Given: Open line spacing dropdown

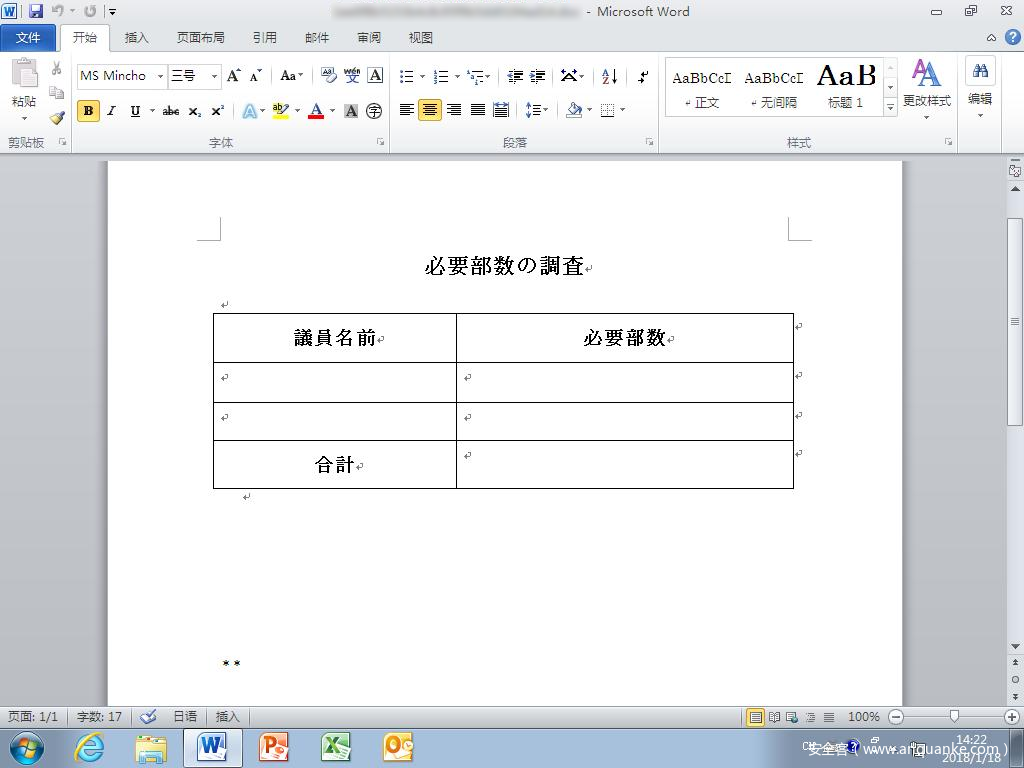Looking at the screenshot, I should coord(536,110).
